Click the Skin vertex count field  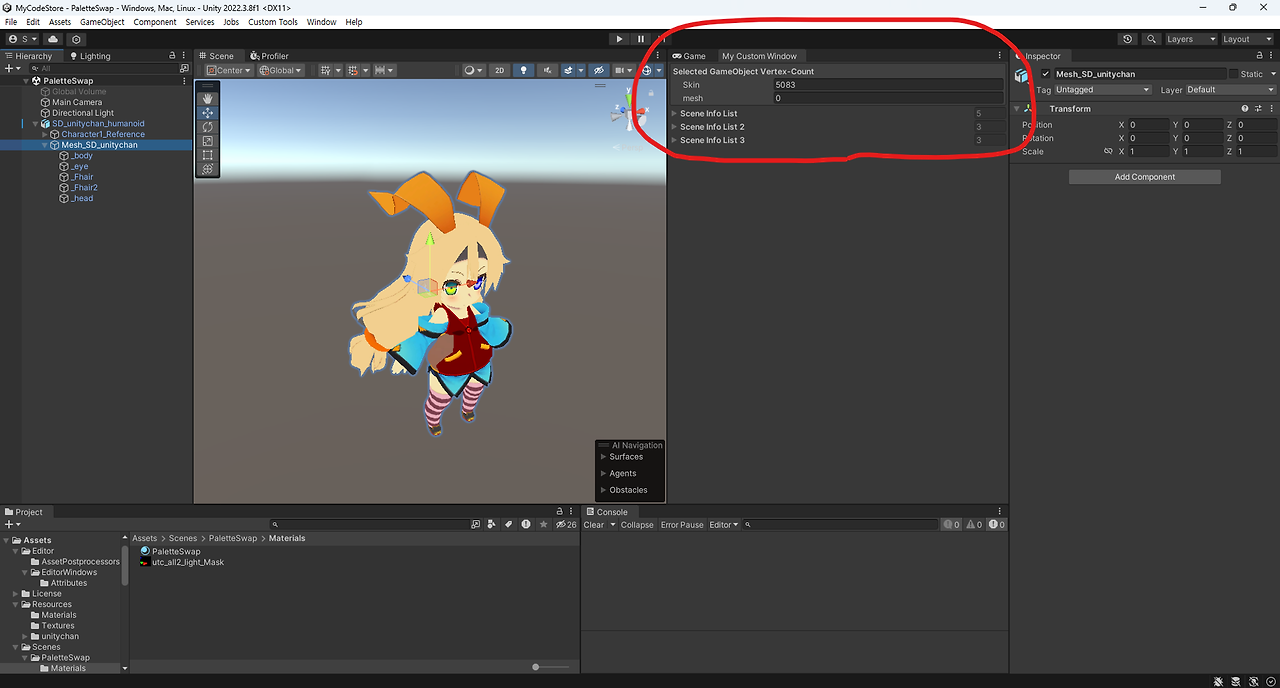pyautogui.click(x=887, y=85)
